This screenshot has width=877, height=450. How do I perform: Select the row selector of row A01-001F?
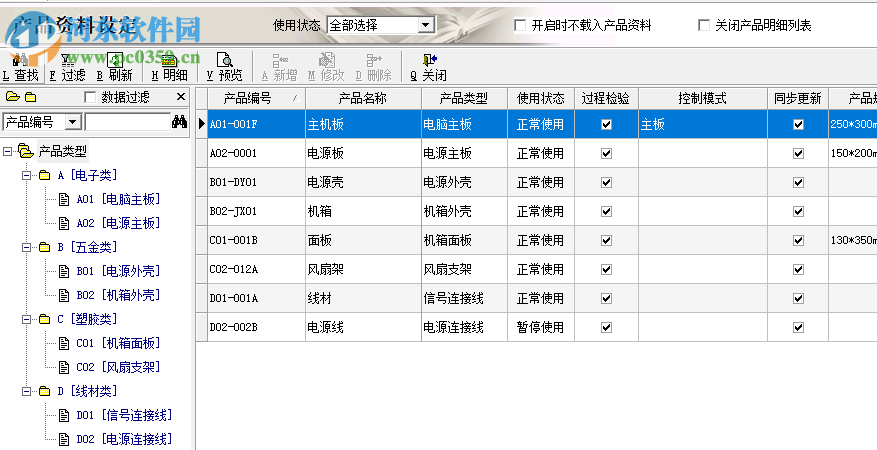[x=201, y=124]
